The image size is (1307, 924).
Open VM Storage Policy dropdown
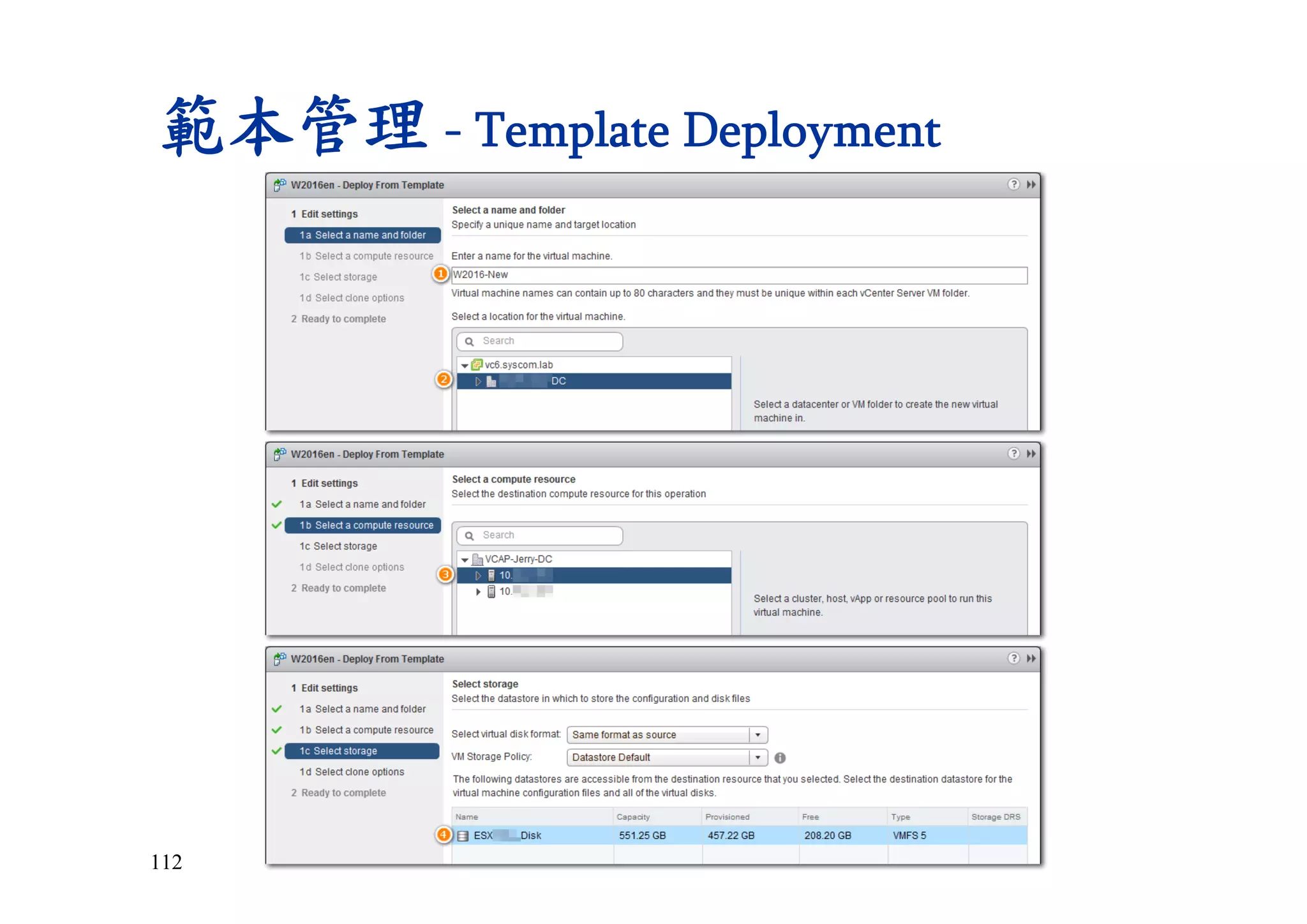pyautogui.click(x=758, y=757)
